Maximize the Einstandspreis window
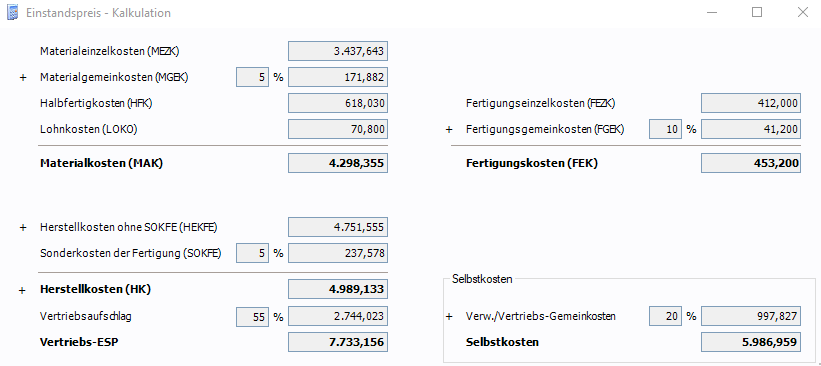The height and width of the screenshot is (366, 821). pos(757,12)
